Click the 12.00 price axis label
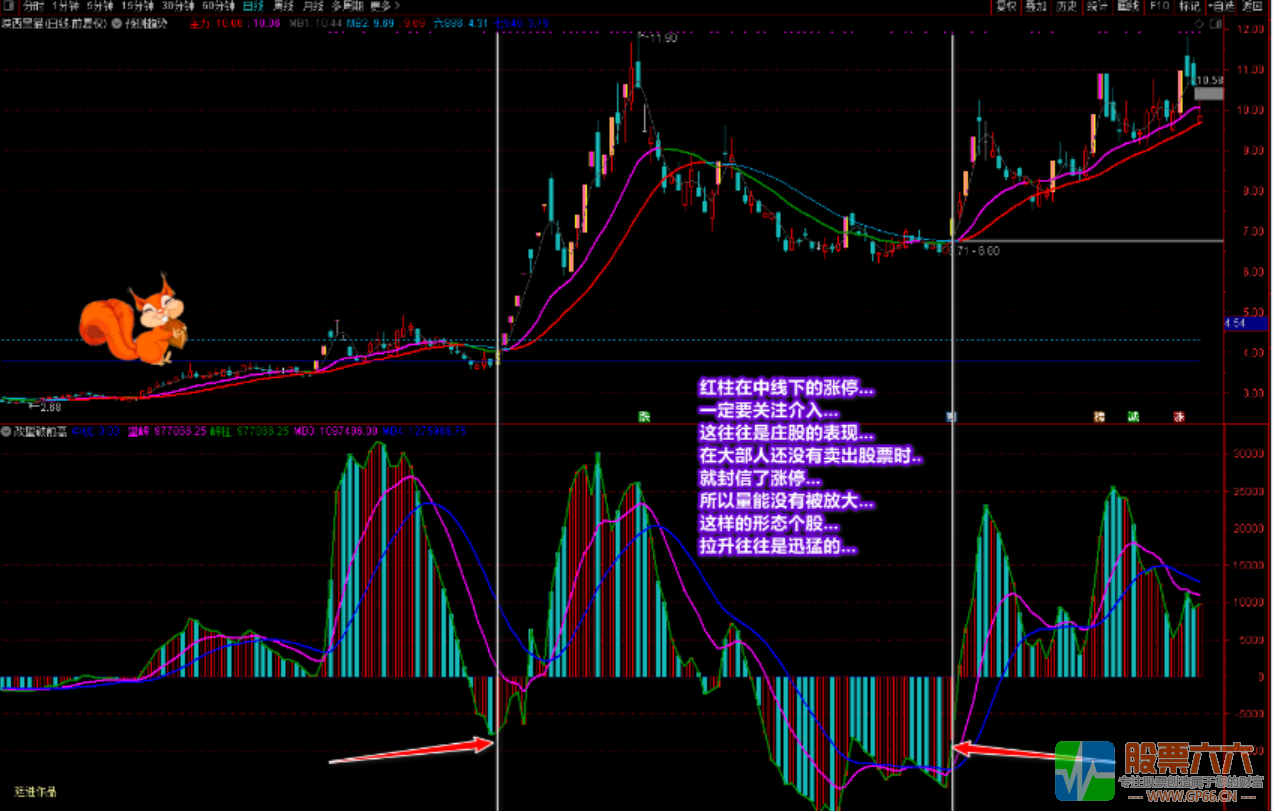1273x811 pixels. [1251, 29]
